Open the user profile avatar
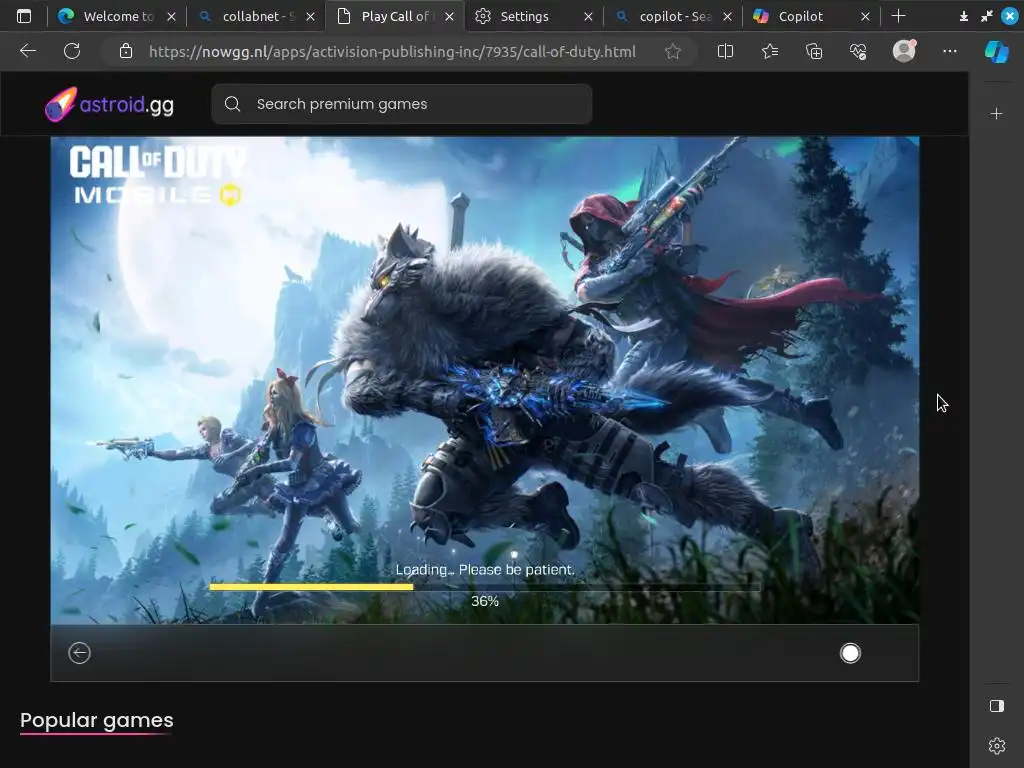The image size is (1024, 768). (x=904, y=50)
